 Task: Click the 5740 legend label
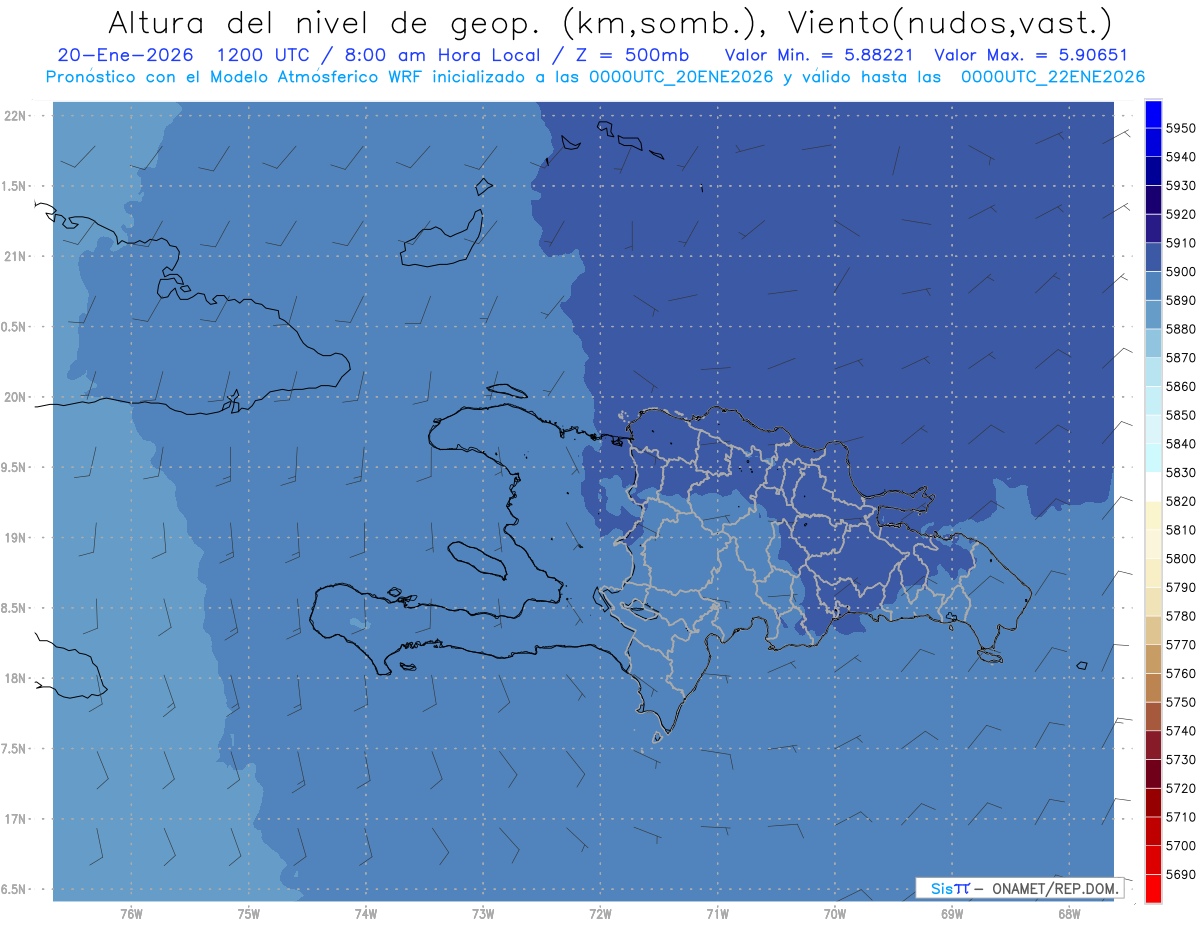tap(1180, 731)
